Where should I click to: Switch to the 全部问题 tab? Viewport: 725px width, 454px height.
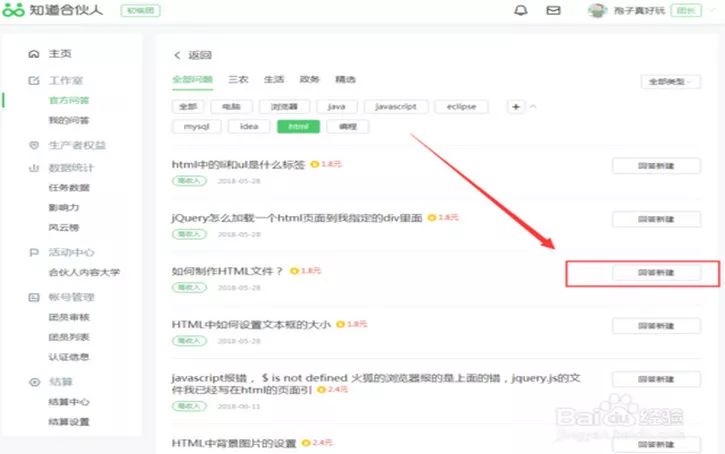[x=192, y=80]
